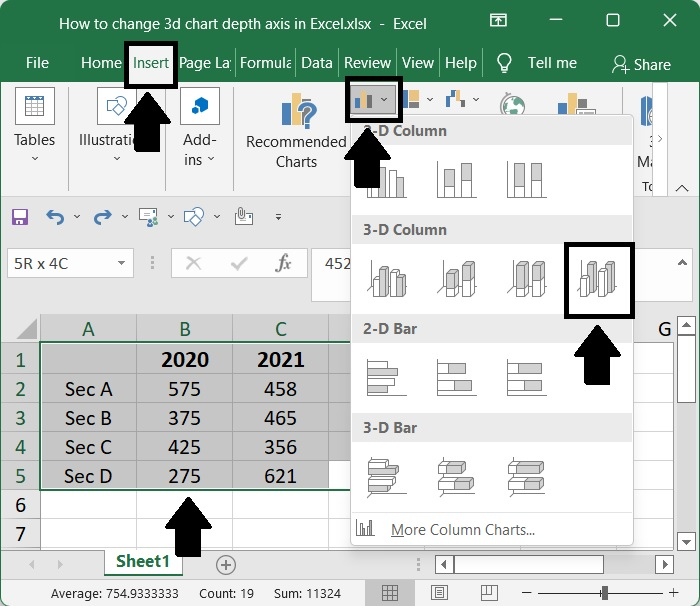The height and width of the screenshot is (606, 700).
Task: Select 2-D 100% Stacked Column chart
Action: pos(527,180)
